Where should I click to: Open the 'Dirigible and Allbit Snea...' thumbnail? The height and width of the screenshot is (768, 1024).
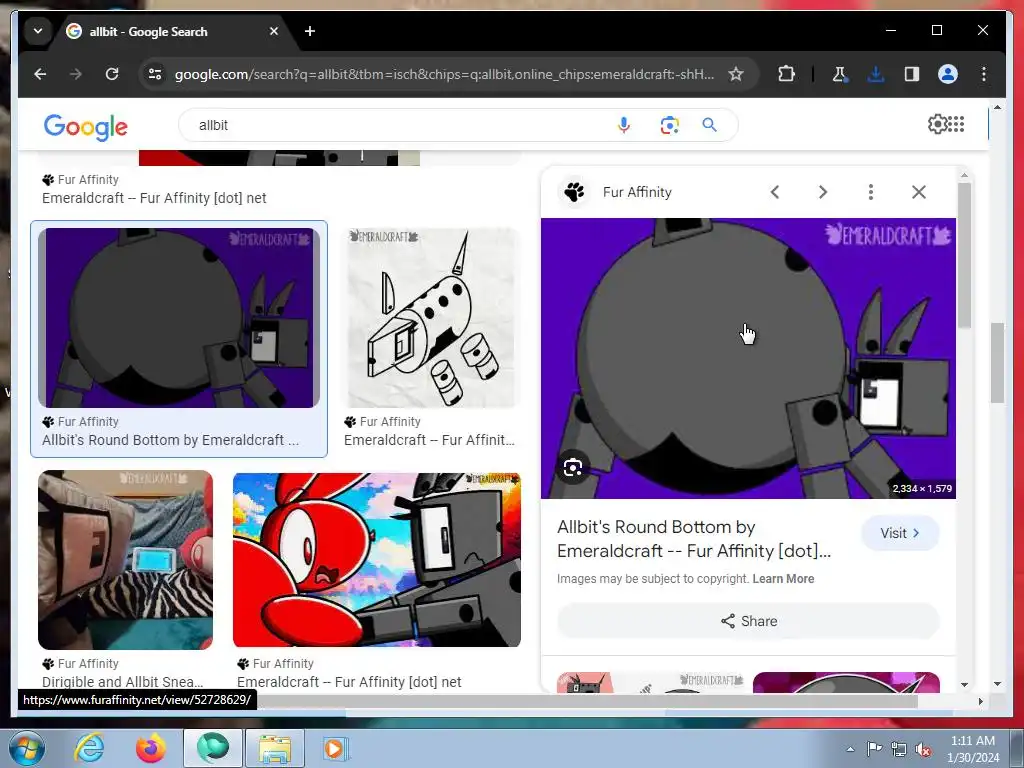click(125, 560)
